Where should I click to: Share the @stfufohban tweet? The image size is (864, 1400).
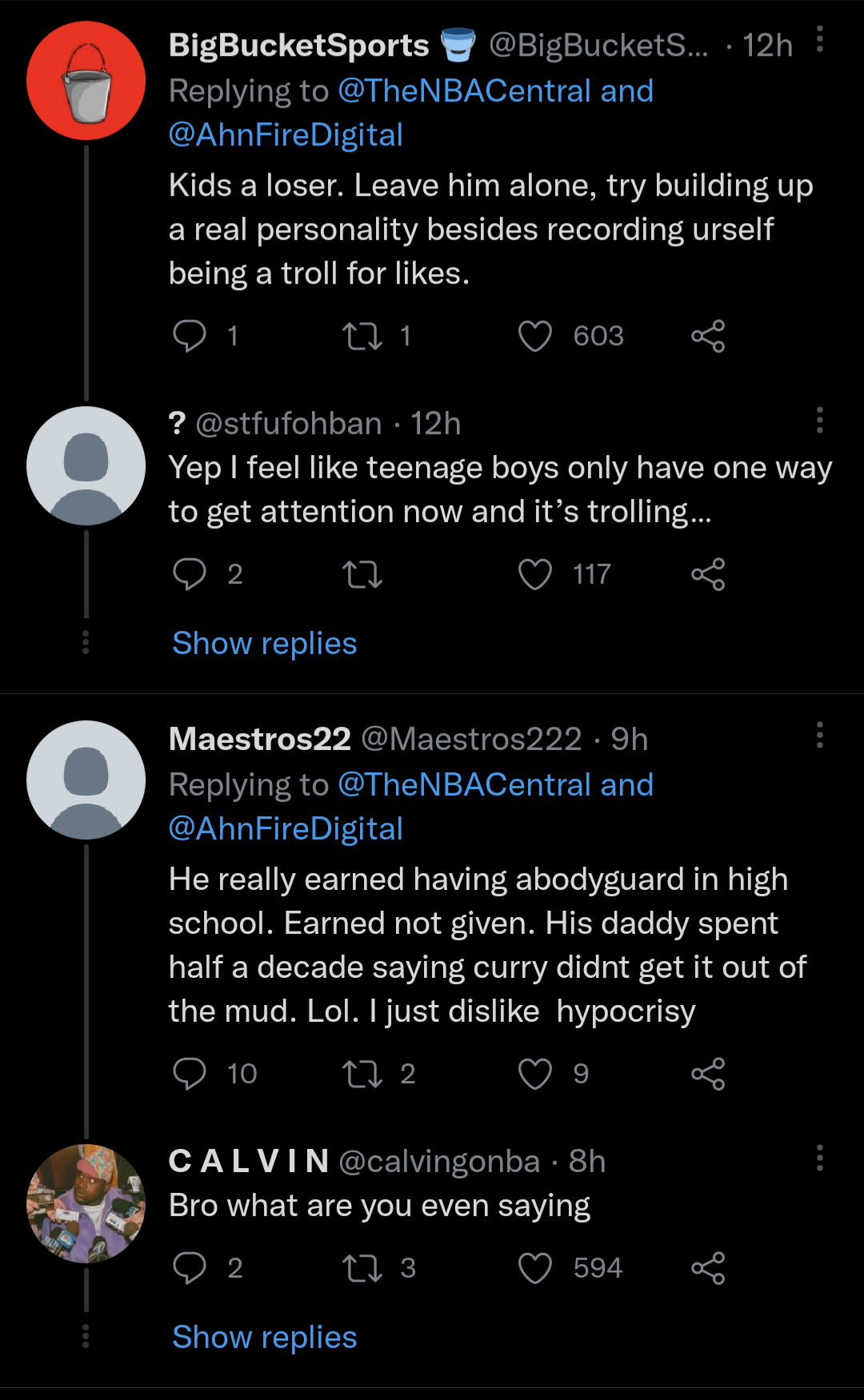point(708,575)
